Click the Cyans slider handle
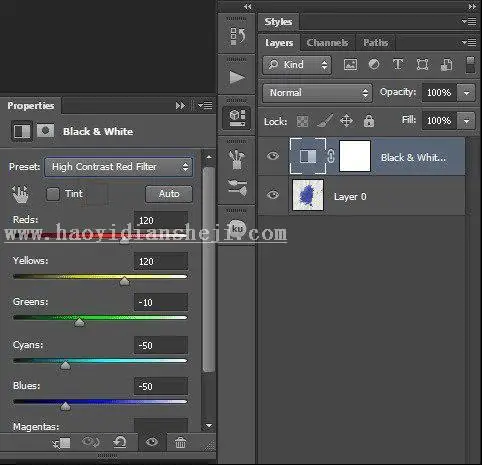Viewport: 482px width, 465px height. point(65,365)
